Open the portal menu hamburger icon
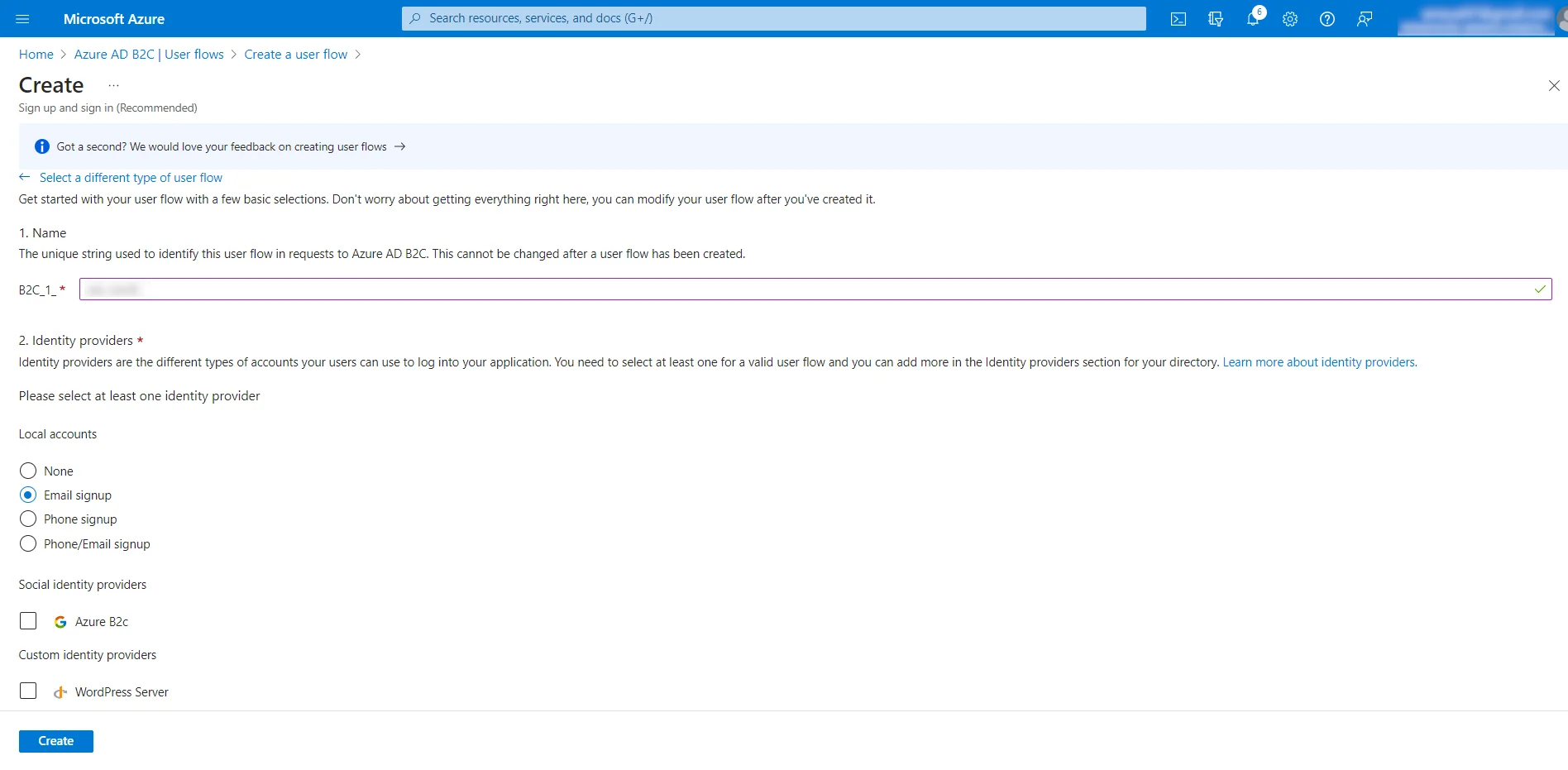 (x=22, y=18)
